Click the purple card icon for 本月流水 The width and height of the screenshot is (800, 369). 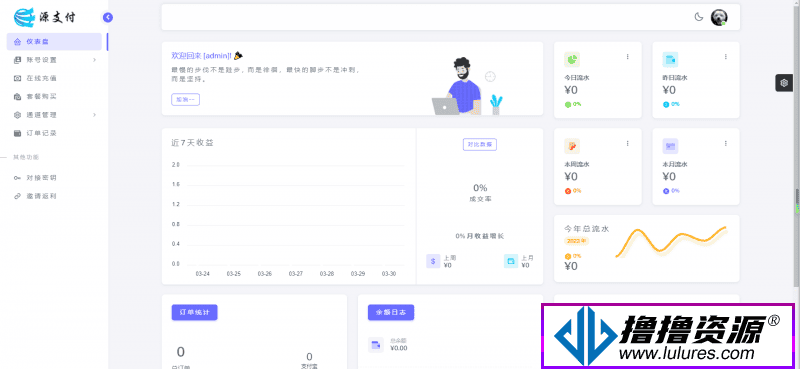pos(670,146)
